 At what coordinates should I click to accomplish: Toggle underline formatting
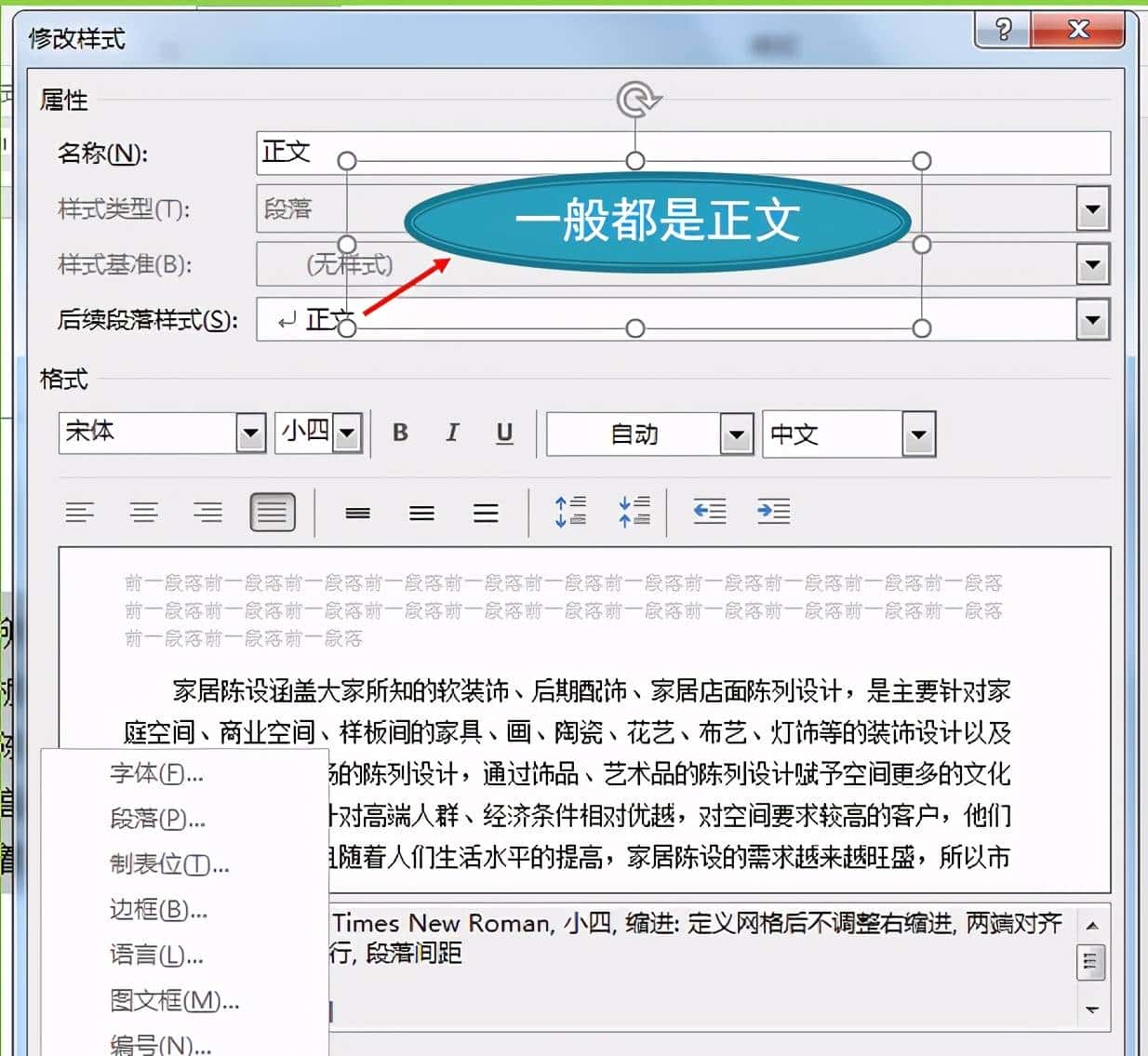pos(504,433)
